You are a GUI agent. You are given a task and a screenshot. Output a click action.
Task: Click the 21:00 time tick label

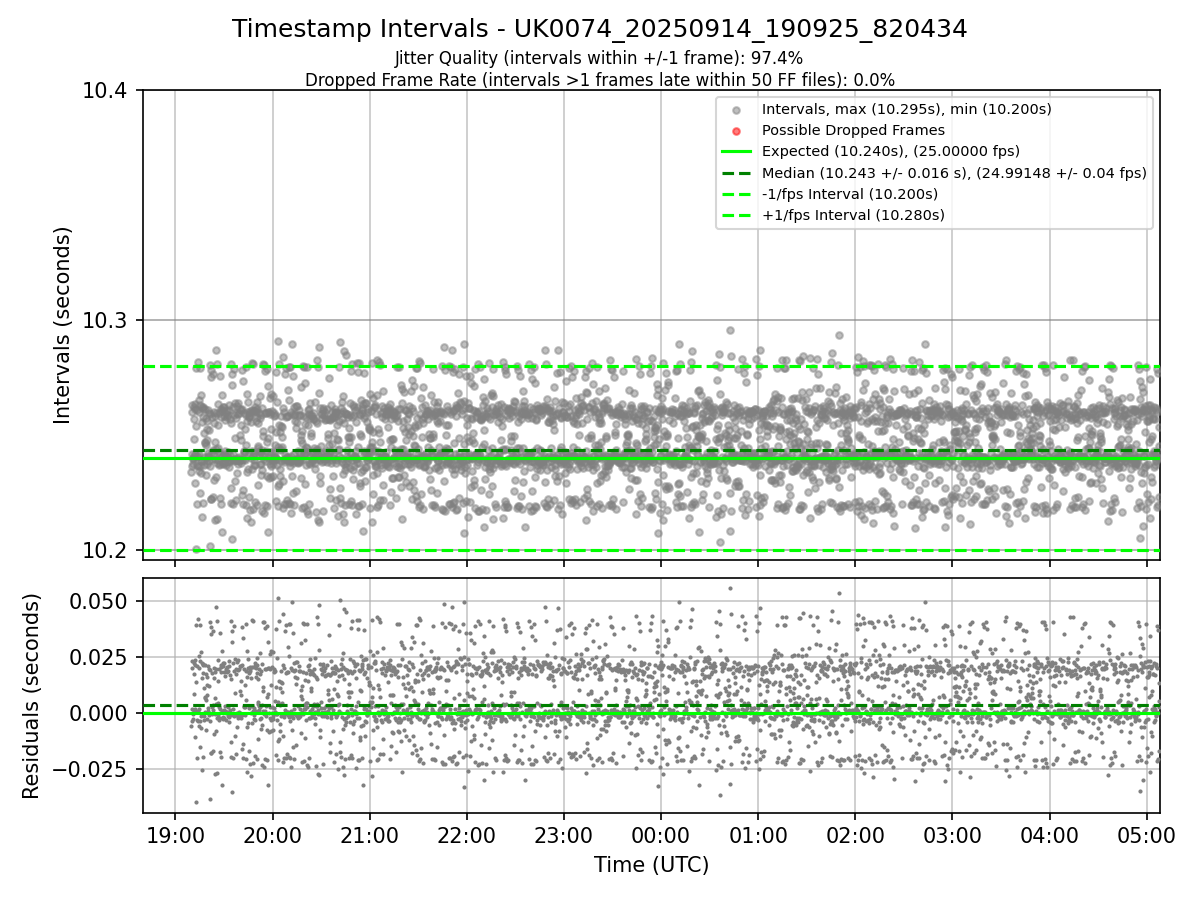click(370, 835)
